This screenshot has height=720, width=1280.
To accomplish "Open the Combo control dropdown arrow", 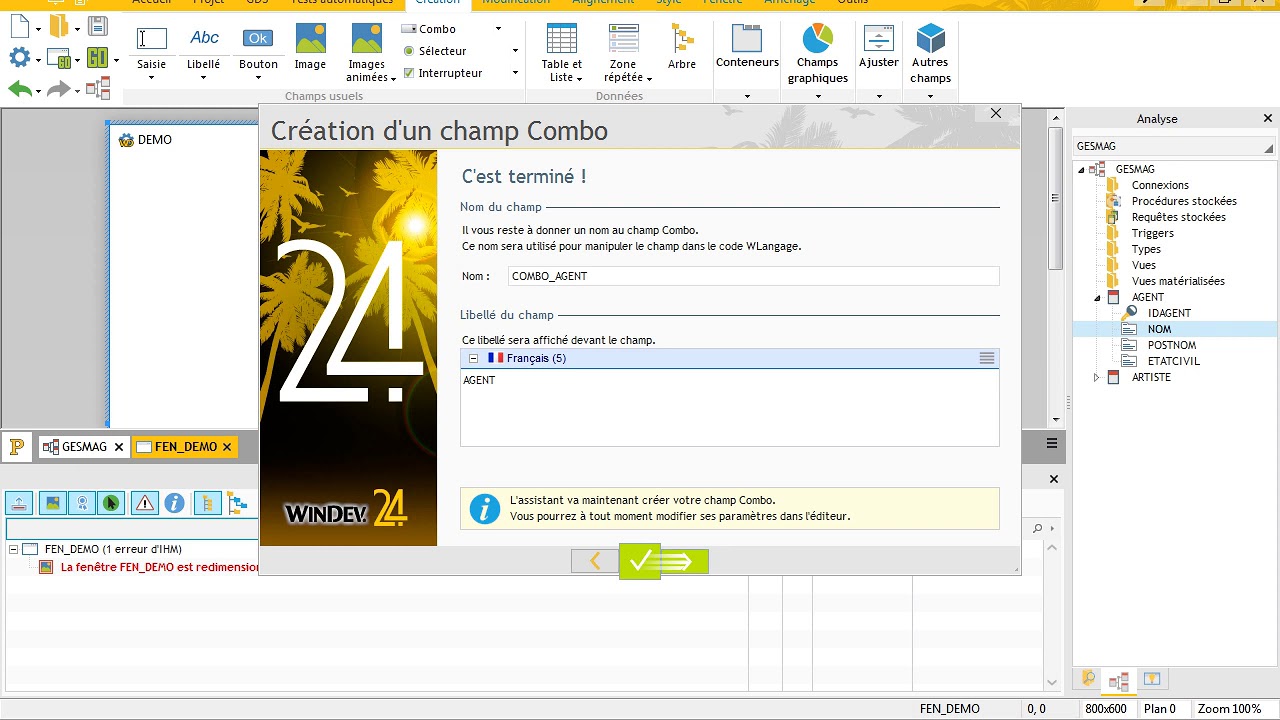I will click(498, 29).
